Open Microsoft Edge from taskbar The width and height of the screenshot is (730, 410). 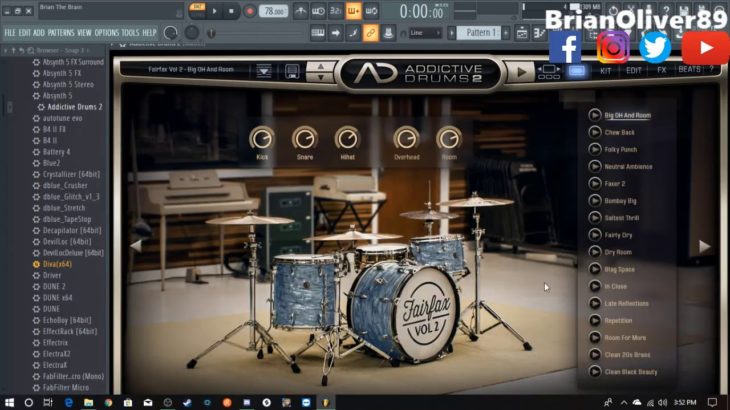click(x=68, y=402)
